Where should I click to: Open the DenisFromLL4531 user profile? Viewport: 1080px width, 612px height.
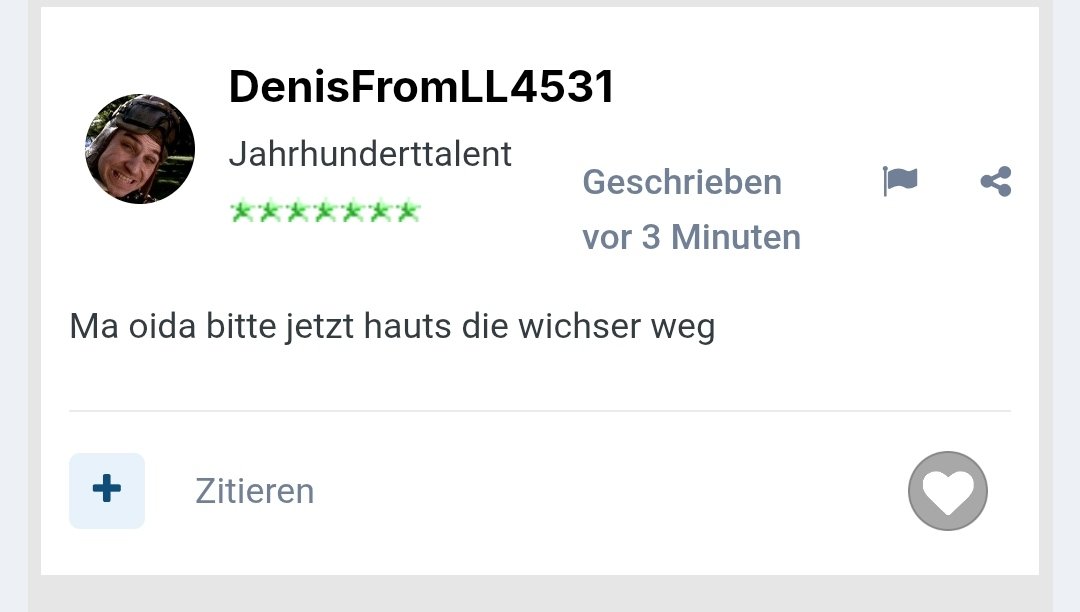421,87
